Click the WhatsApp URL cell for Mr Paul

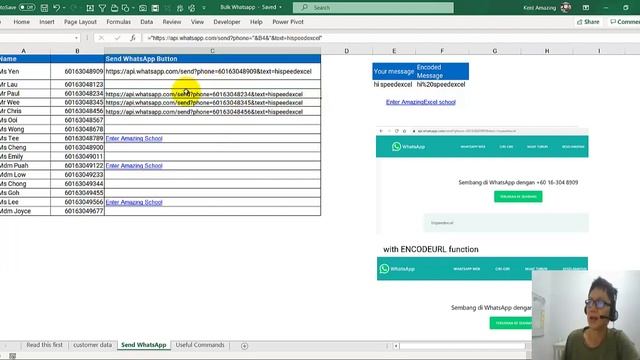point(212,94)
